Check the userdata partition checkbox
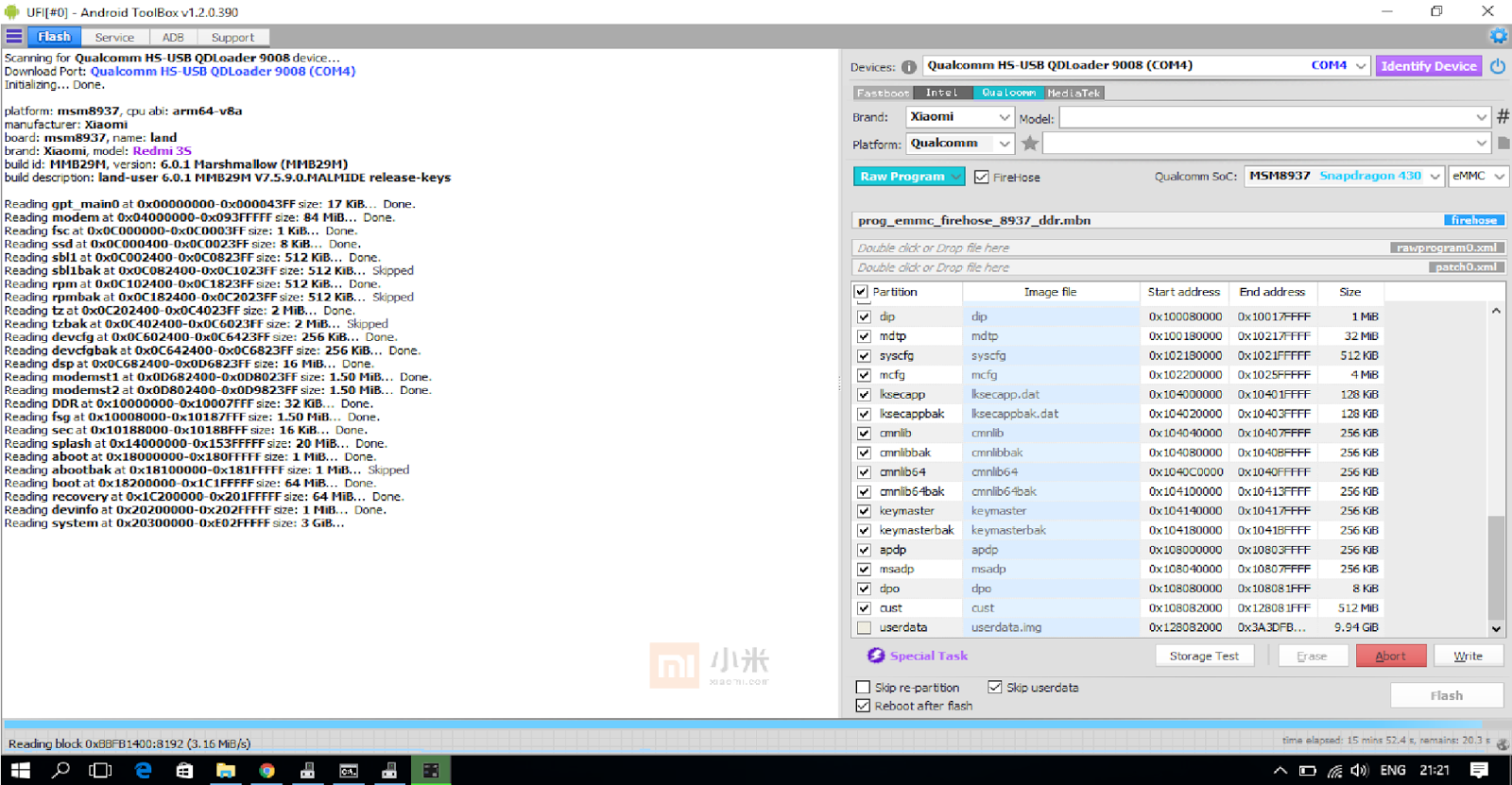Viewport: 1512px width, 785px height. tap(864, 627)
